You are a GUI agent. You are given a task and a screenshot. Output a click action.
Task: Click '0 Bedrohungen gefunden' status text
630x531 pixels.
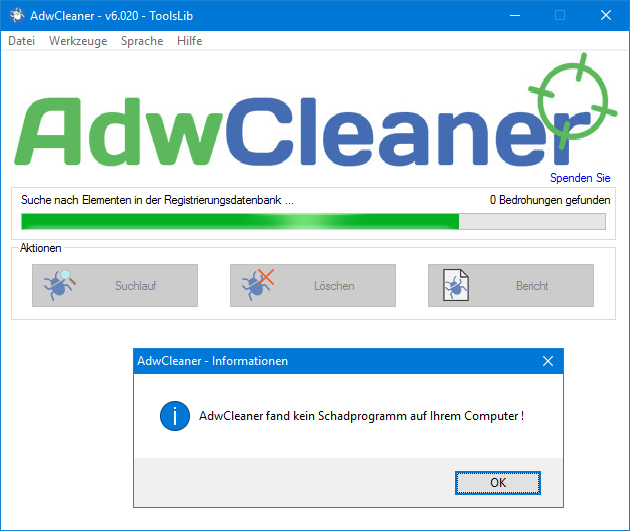[x=550, y=200]
